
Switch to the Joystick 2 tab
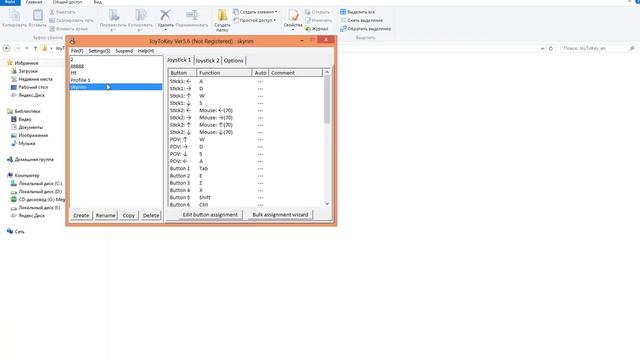207,60
